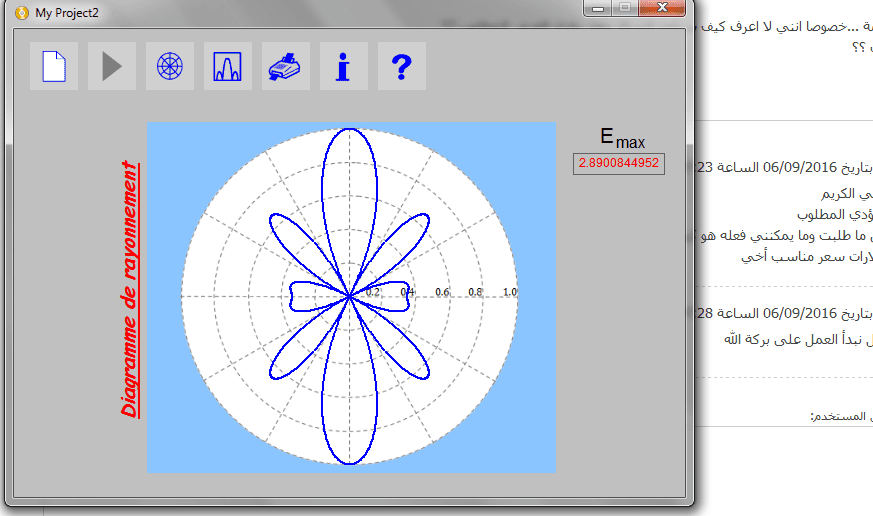Click the app icon in title bar

tap(20, 12)
